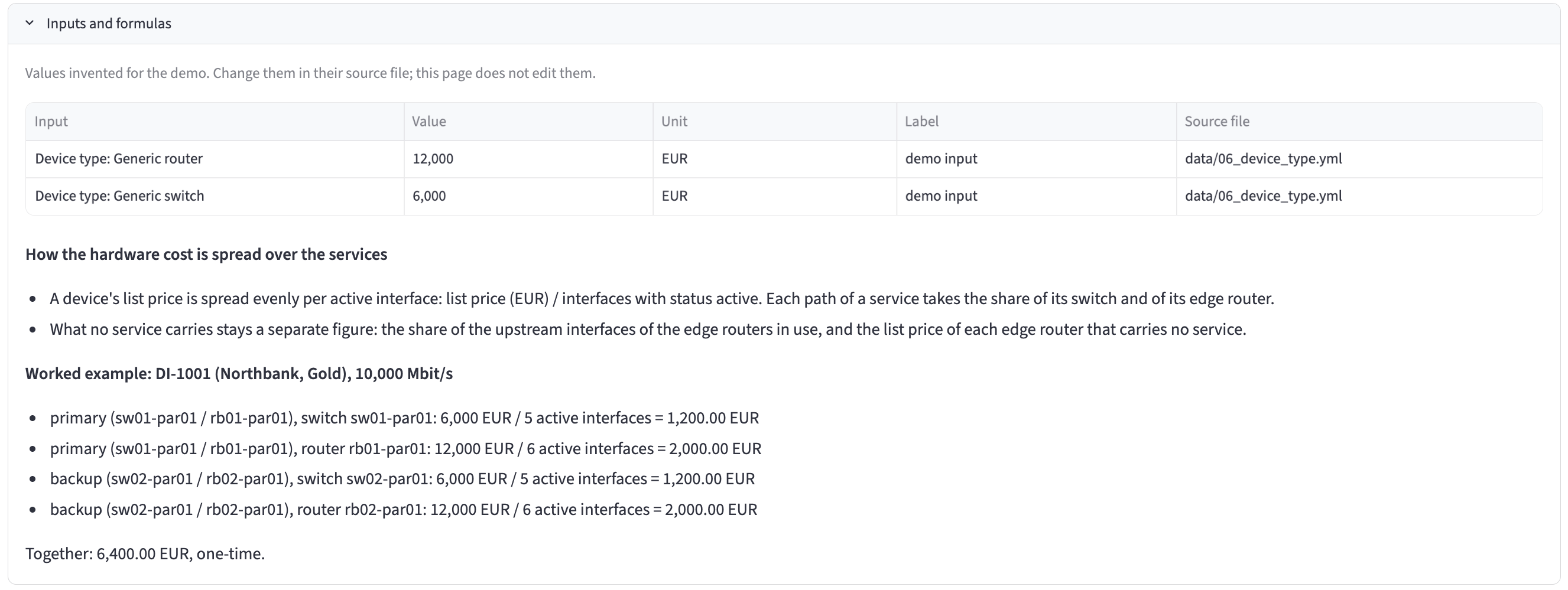
Task: Click the 'Together: 6,400.00 EUR, one-time.' line
Action: tap(145, 553)
